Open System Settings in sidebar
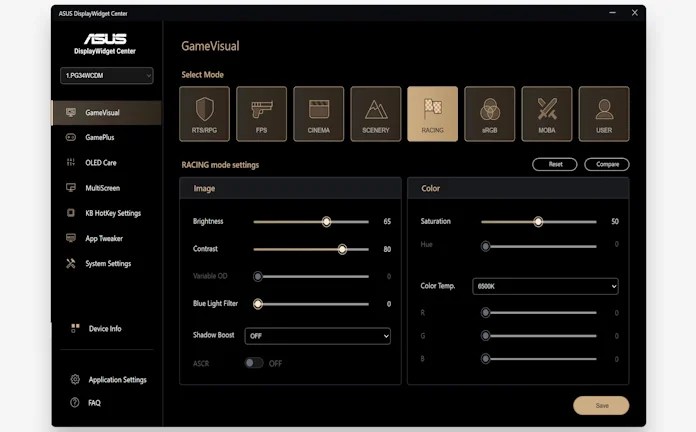The width and height of the screenshot is (696, 432). coord(107,264)
